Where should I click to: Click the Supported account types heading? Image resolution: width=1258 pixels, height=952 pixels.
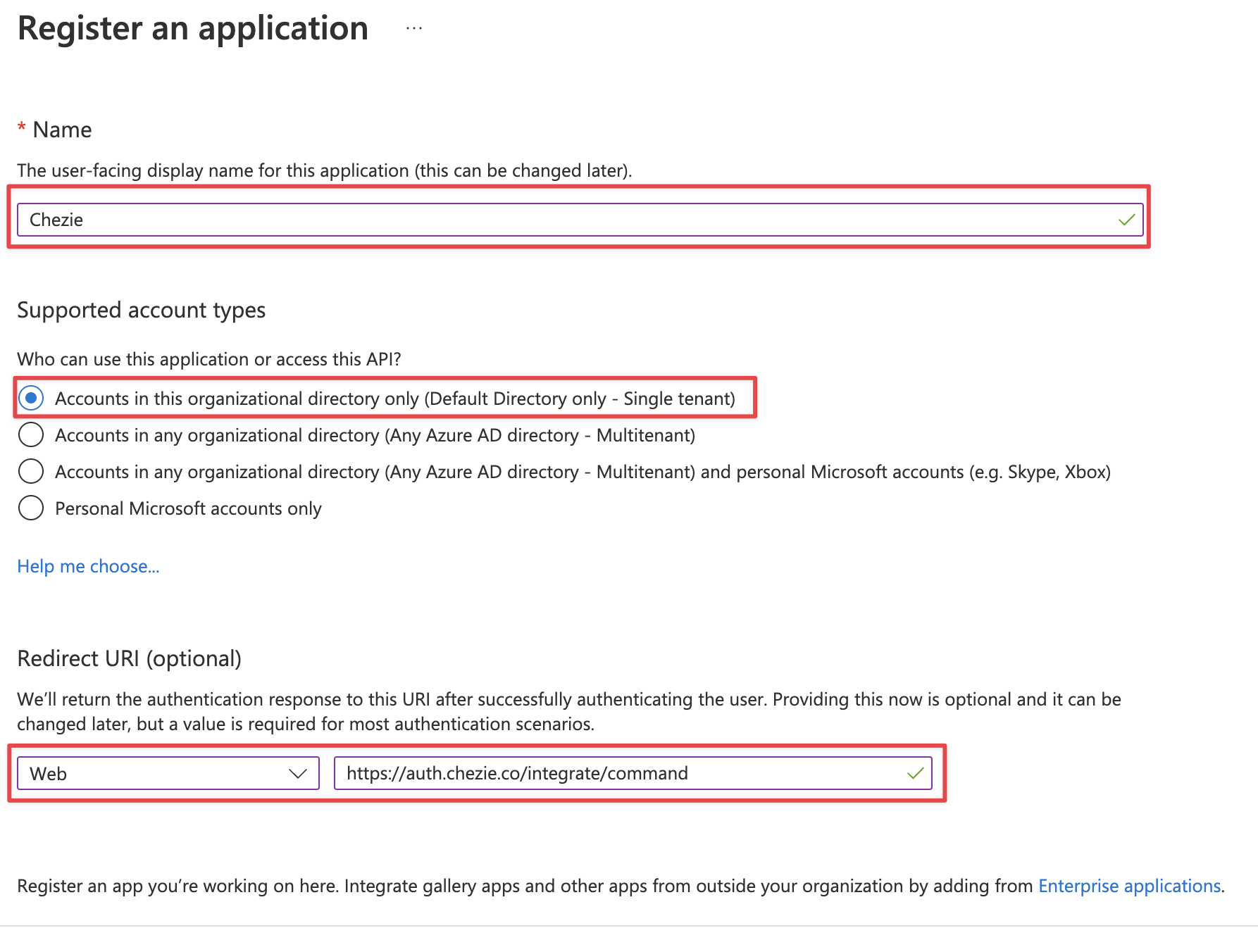tap(142, 311)
